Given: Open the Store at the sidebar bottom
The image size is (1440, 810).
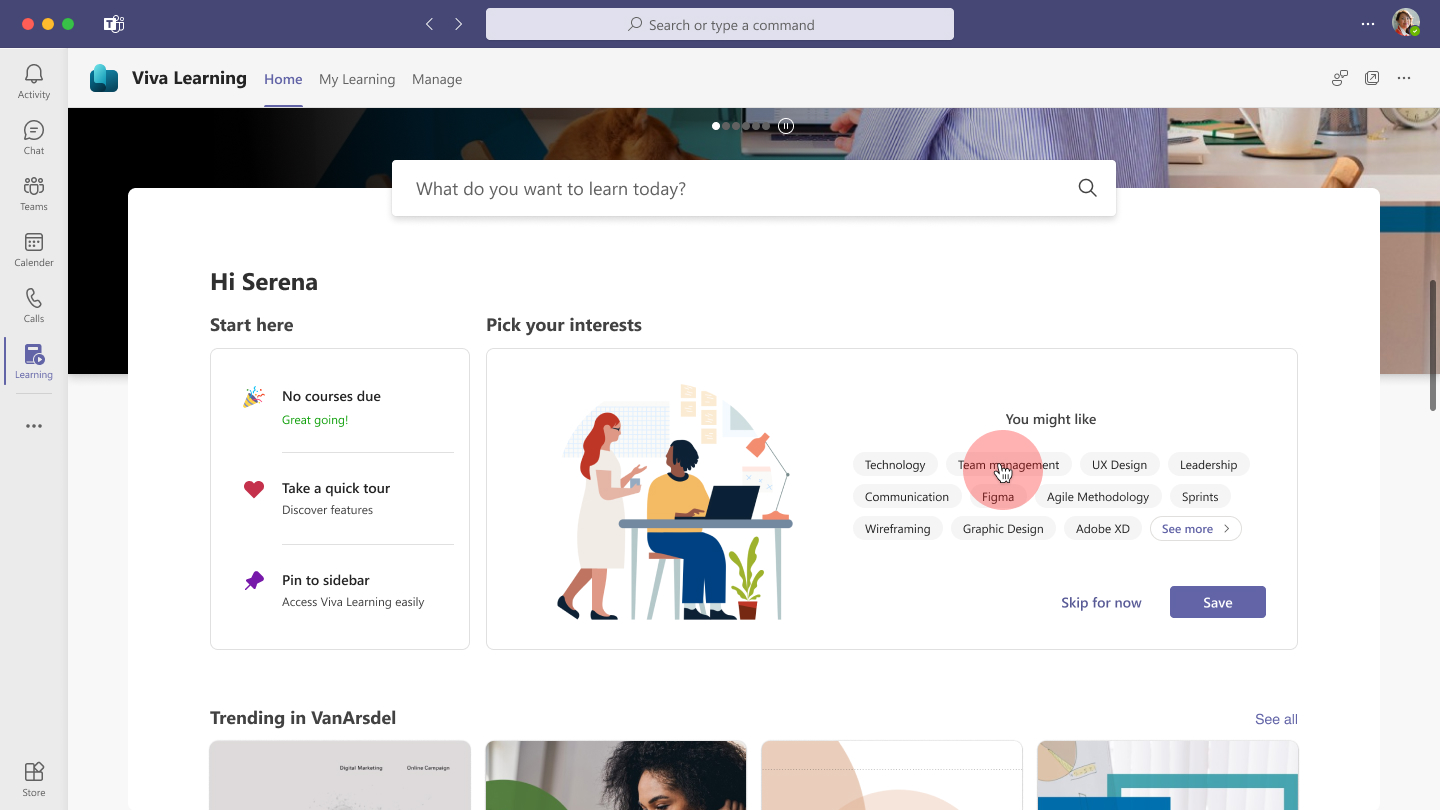Looking at the screenshot, I should 34,779.
